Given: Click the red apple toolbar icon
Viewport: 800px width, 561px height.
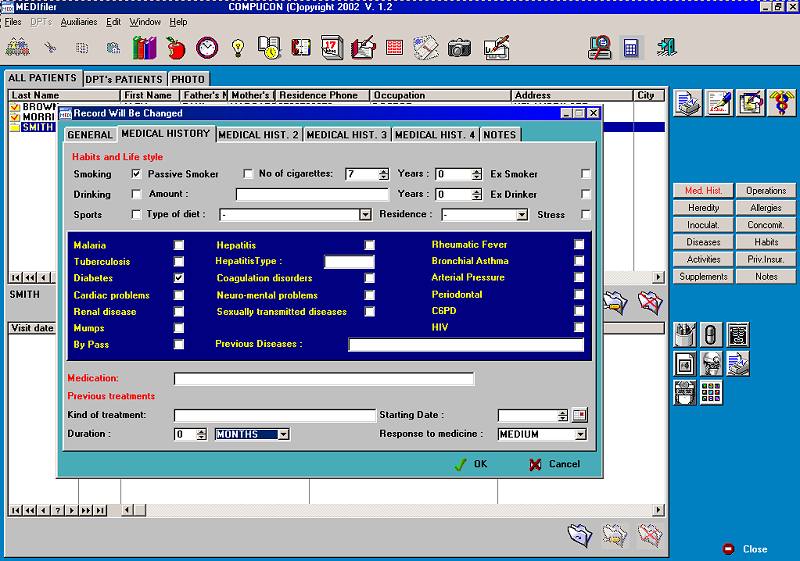Looking at the screenshot, I should point(176,48).
